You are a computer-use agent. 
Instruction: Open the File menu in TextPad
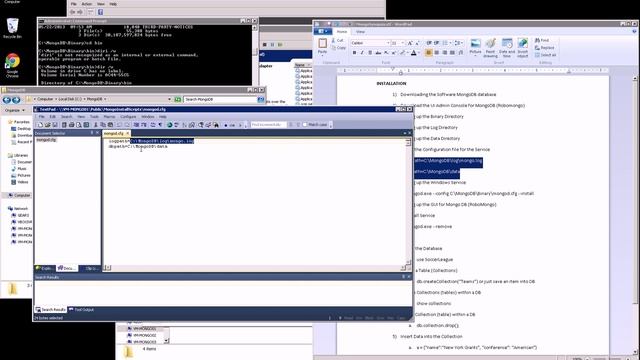[x=42, y=117]
